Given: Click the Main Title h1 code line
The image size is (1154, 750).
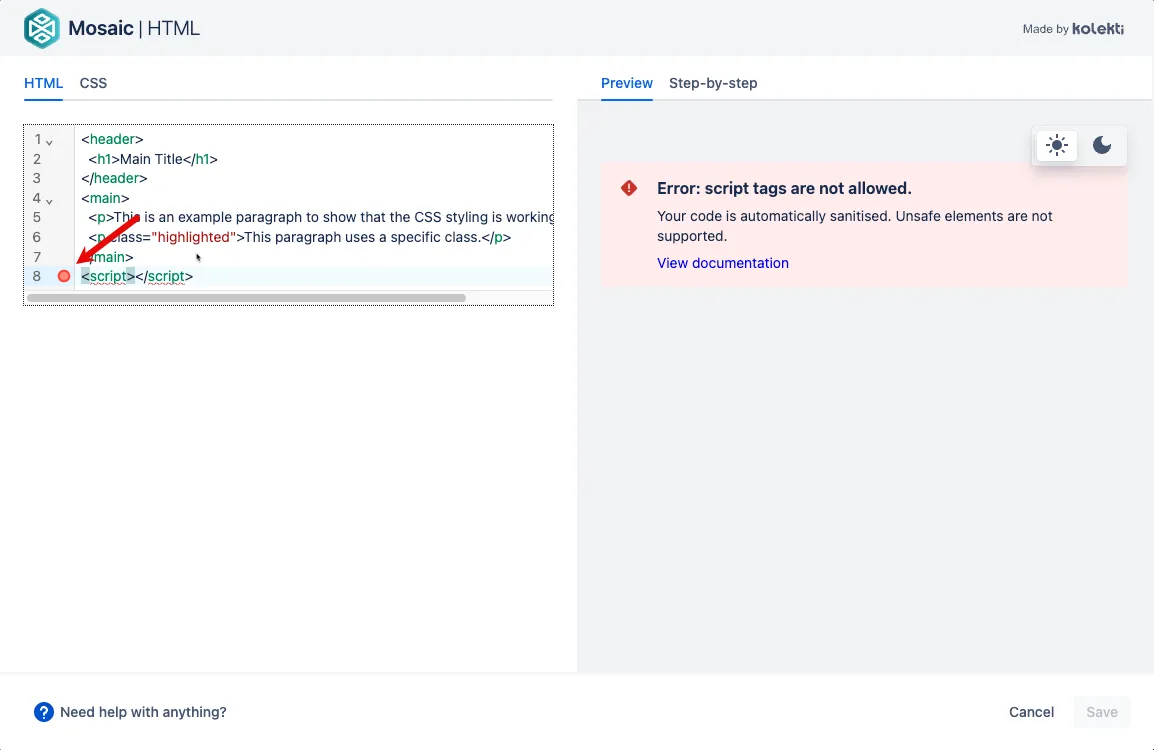Looking at the screenshot, I should [153, 159].
